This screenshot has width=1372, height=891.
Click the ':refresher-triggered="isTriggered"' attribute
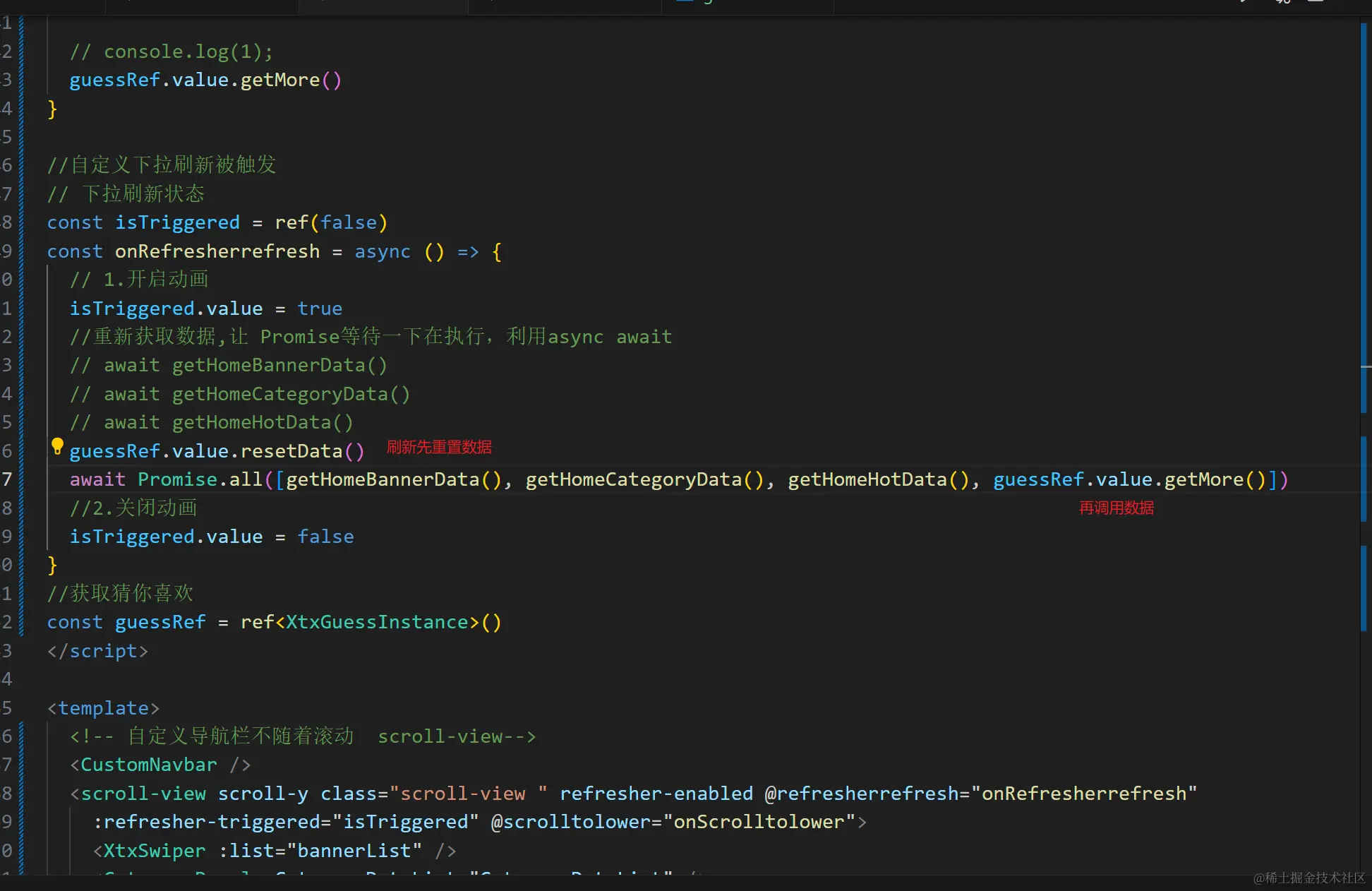tap(286, 823)
